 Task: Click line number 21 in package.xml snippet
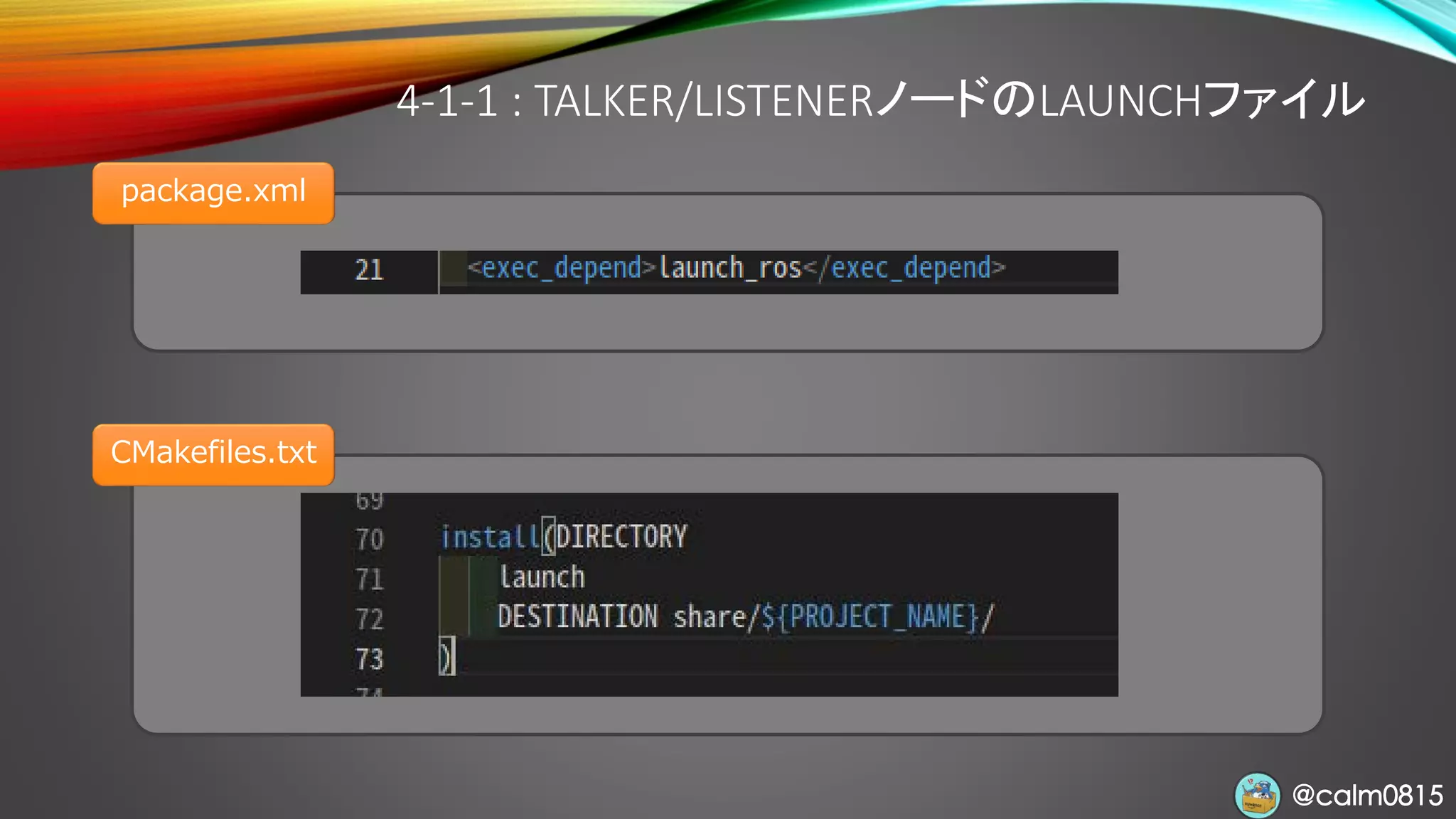369,270
